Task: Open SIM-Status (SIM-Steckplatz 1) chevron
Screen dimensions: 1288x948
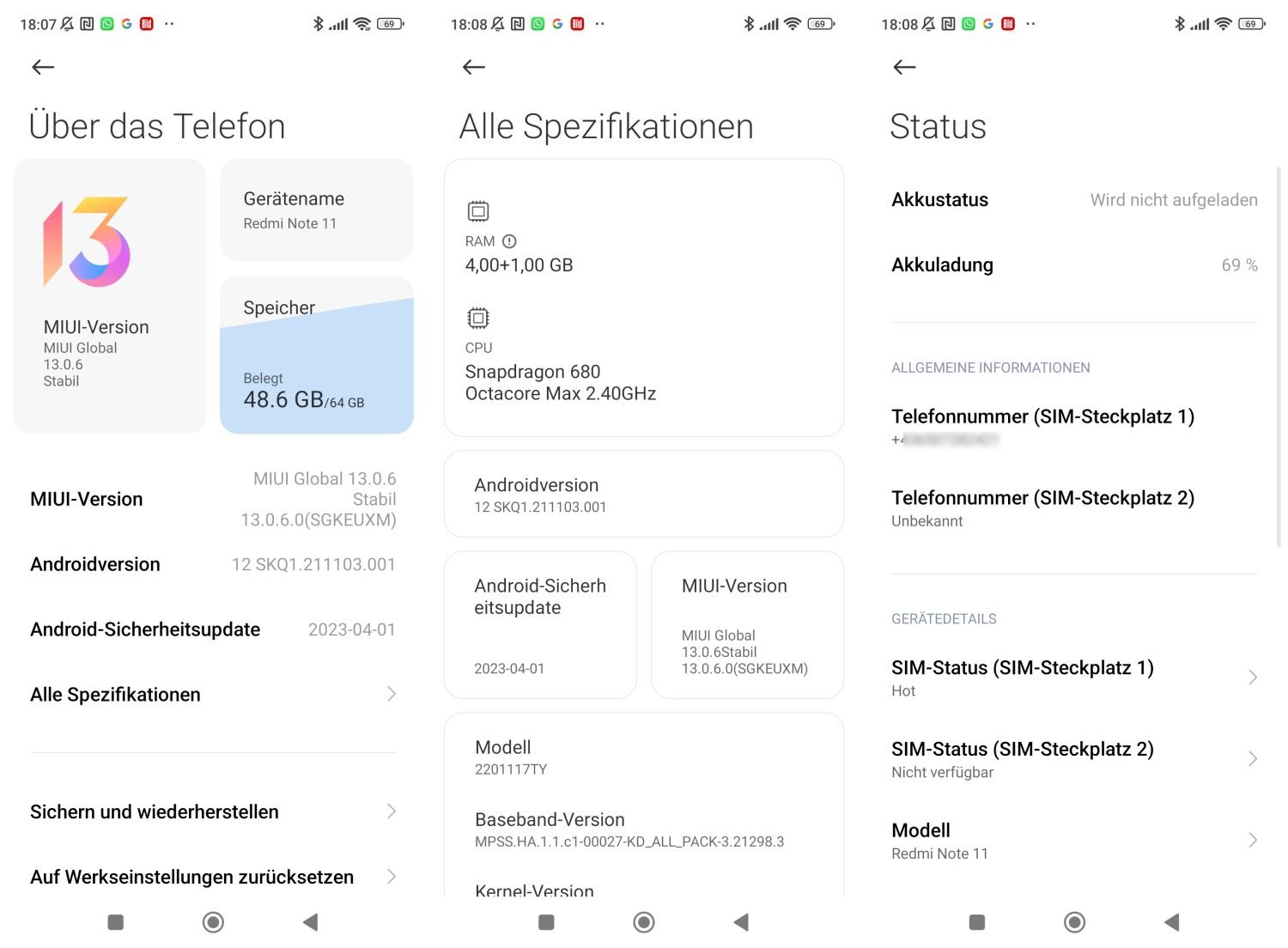Action: pos(1253,678)
